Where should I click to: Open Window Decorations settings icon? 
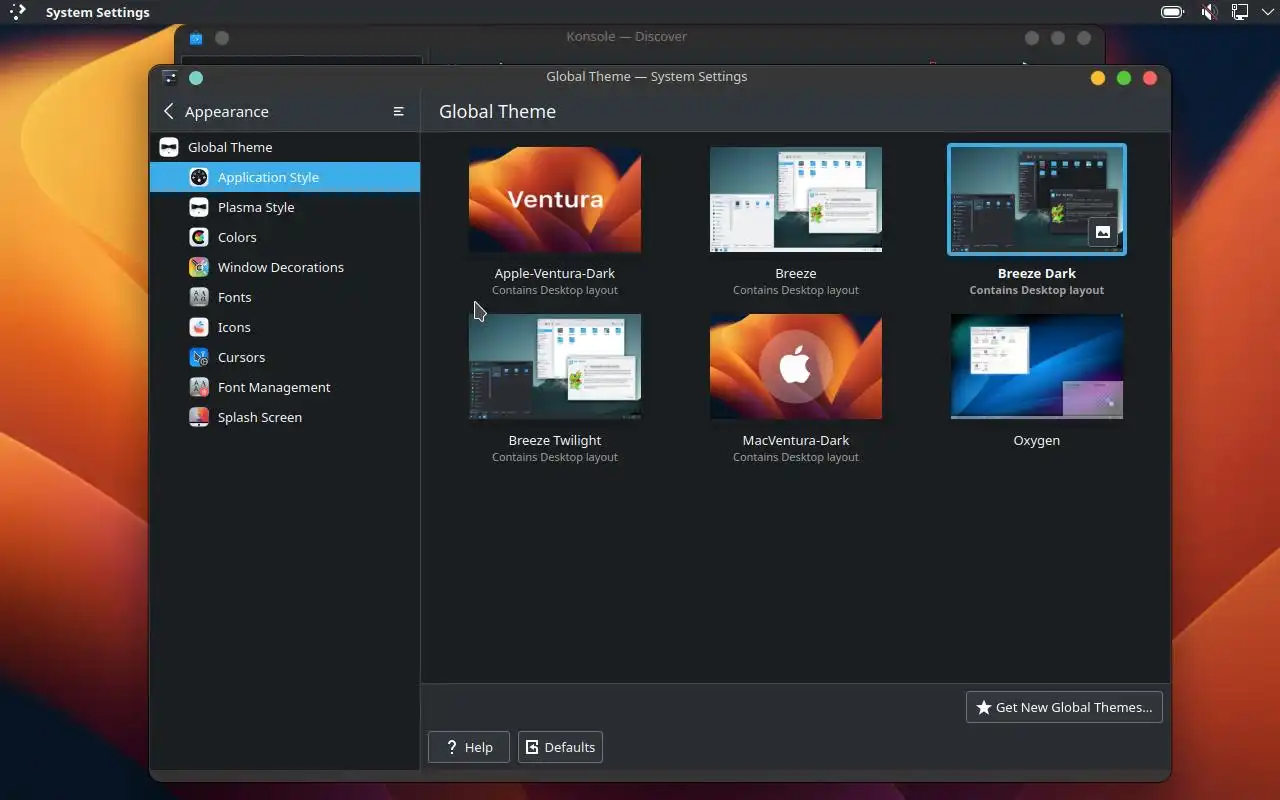point(199,267)
